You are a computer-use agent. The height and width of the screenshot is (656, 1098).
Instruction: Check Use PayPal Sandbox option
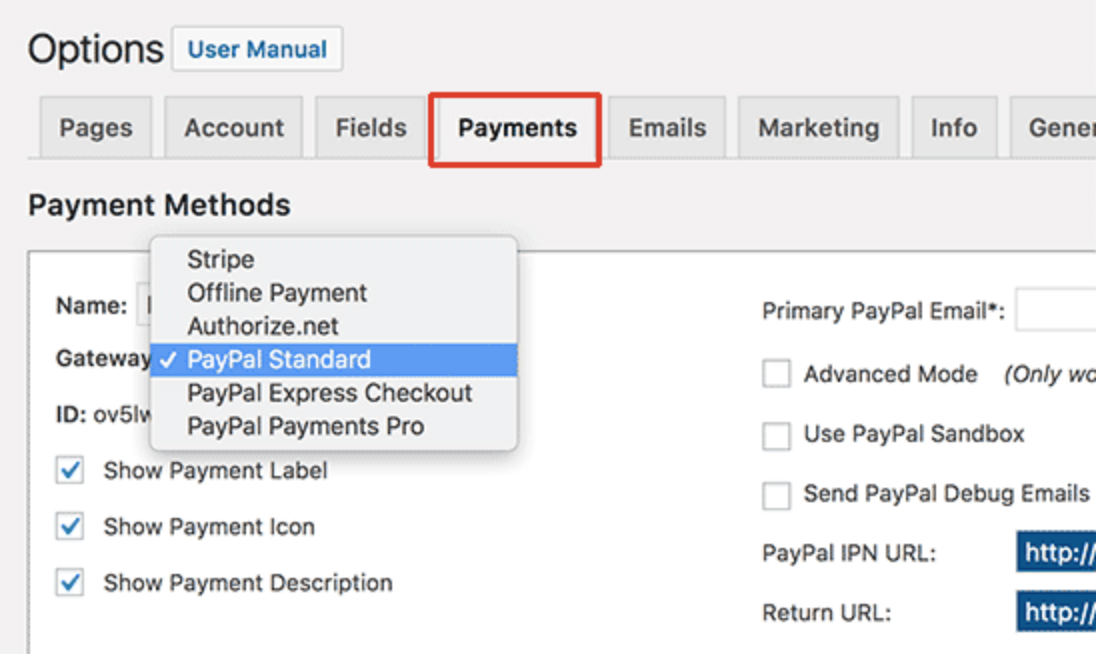tap(776, 435)
